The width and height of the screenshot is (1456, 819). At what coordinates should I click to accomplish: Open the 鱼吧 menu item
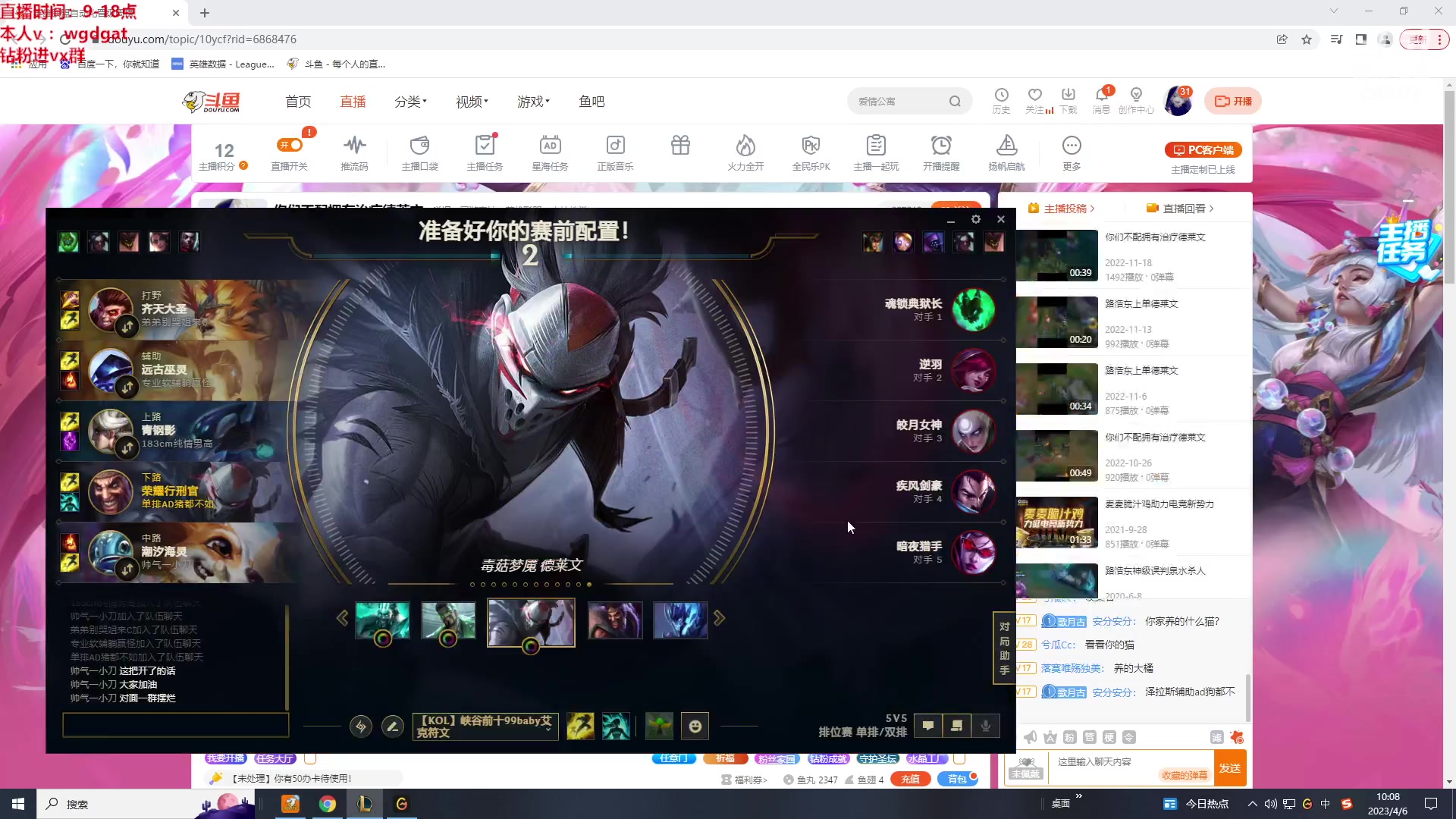(x=591, y=102)
